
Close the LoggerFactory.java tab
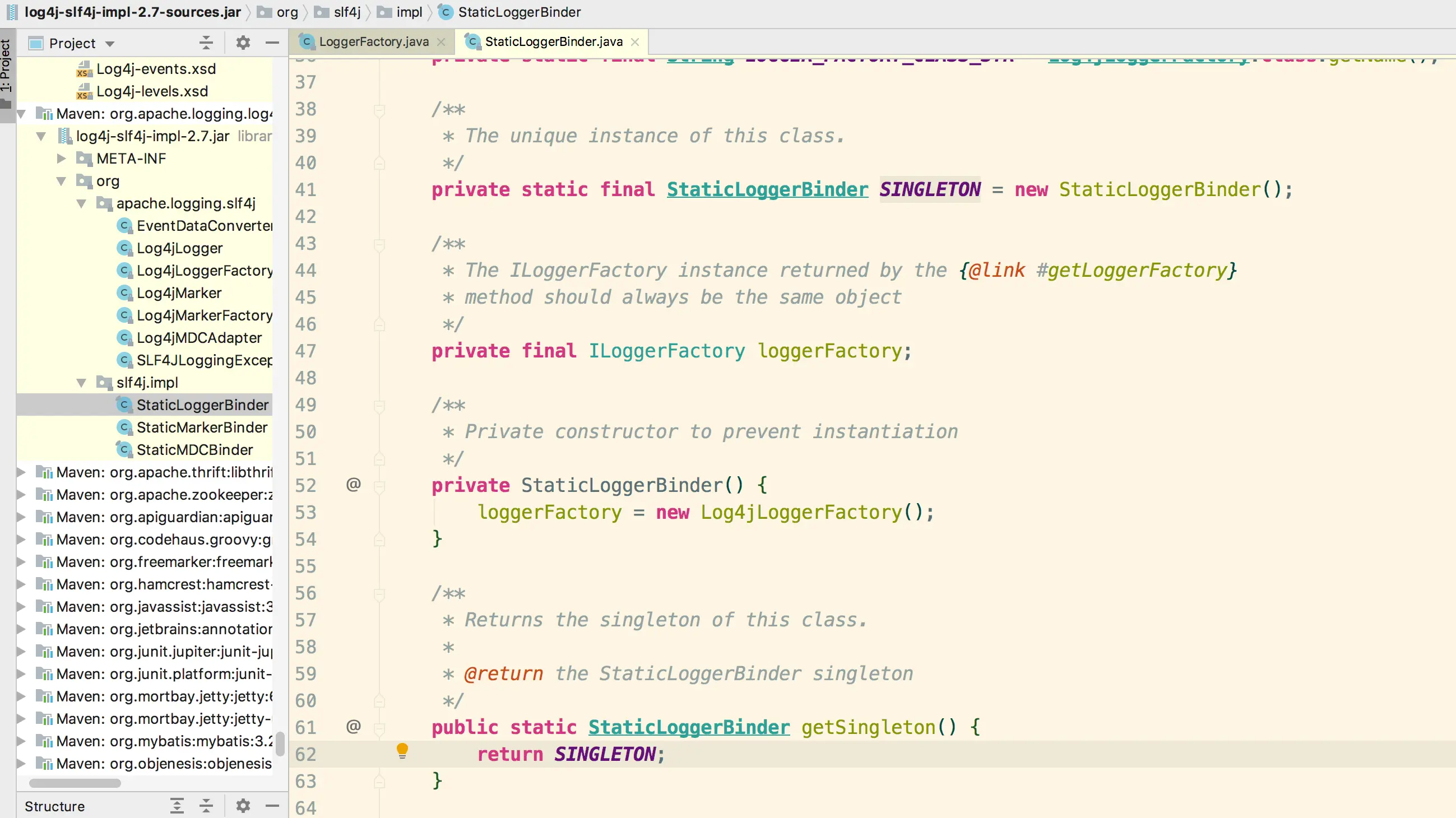pyautogui.click(x=442, y=43)
